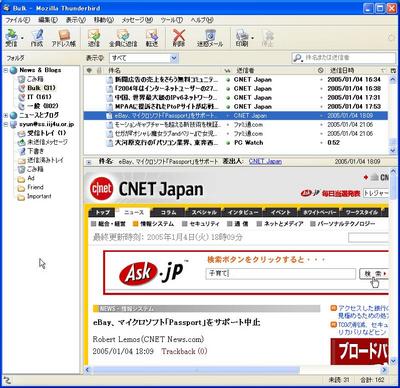Click the Forward (転送) toolbar icon
The width and height of the screenshot is (400, 388).
click(x=152, y=37)
